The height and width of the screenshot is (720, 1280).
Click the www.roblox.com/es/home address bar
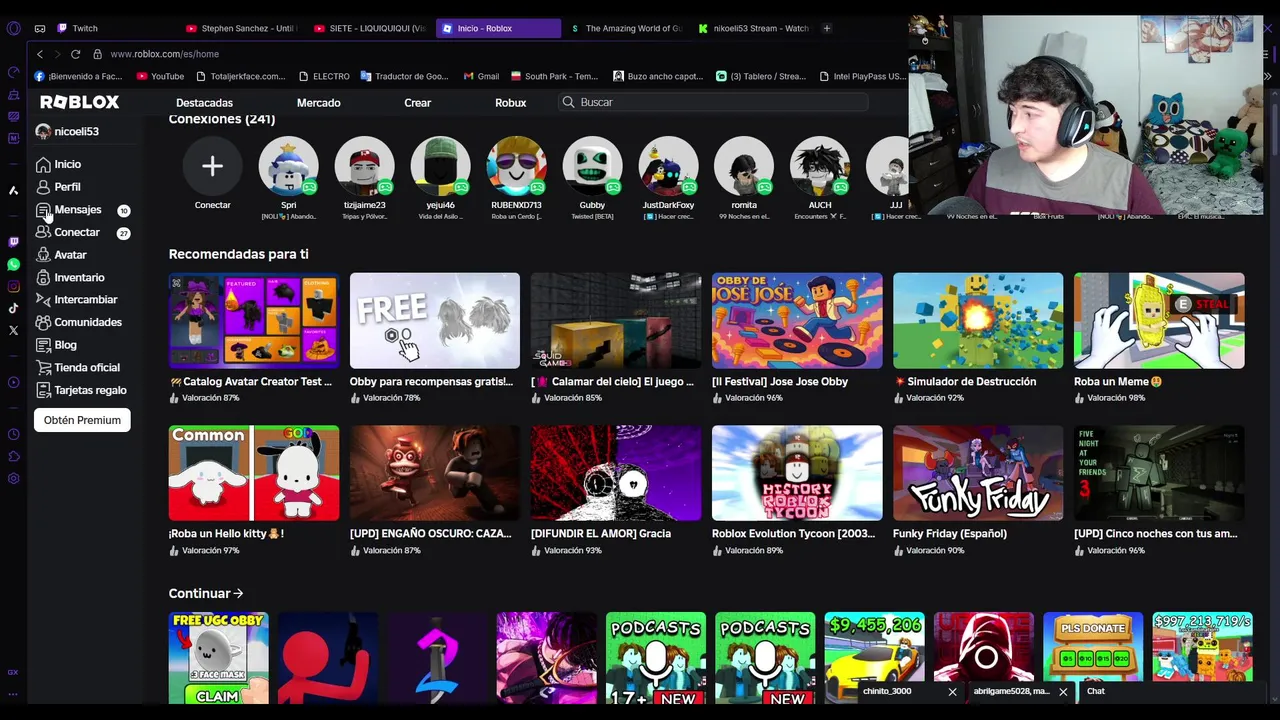point(165,54)
